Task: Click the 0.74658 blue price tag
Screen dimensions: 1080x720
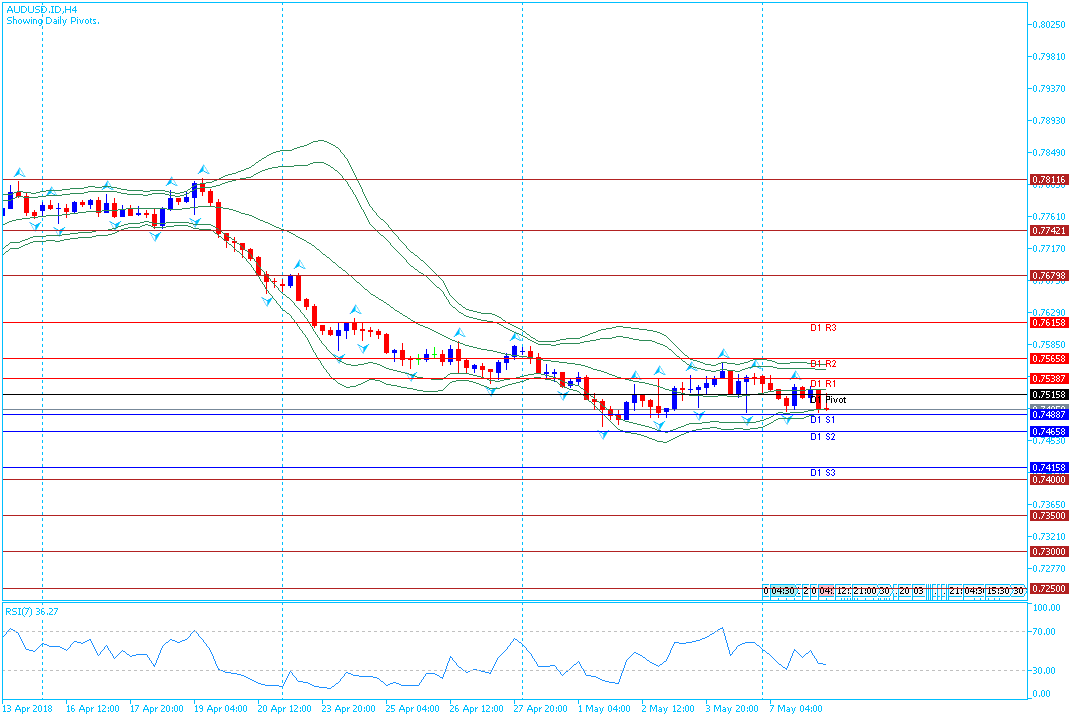Action: (1048, 431)
